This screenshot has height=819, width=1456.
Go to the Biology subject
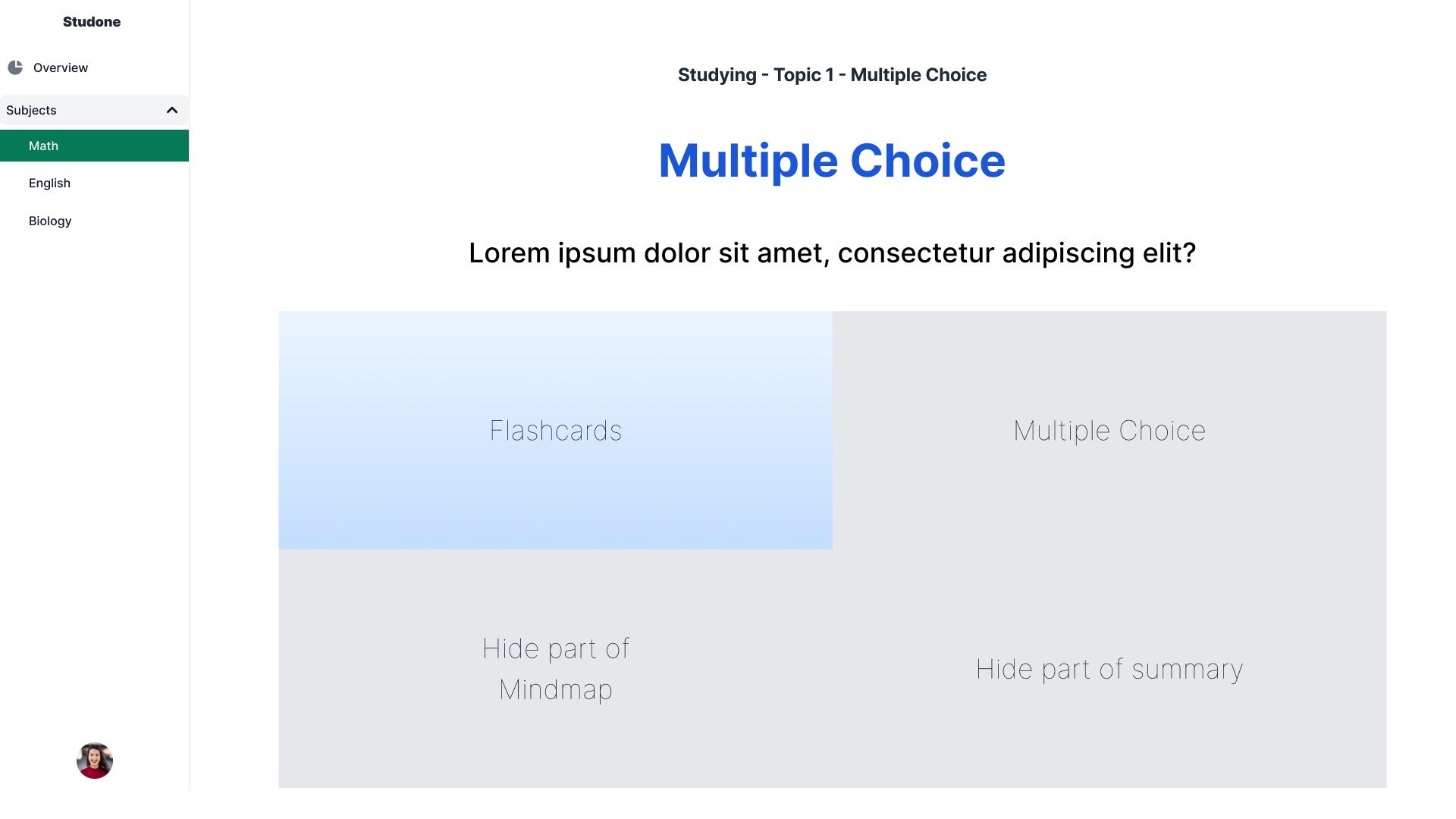94,221
